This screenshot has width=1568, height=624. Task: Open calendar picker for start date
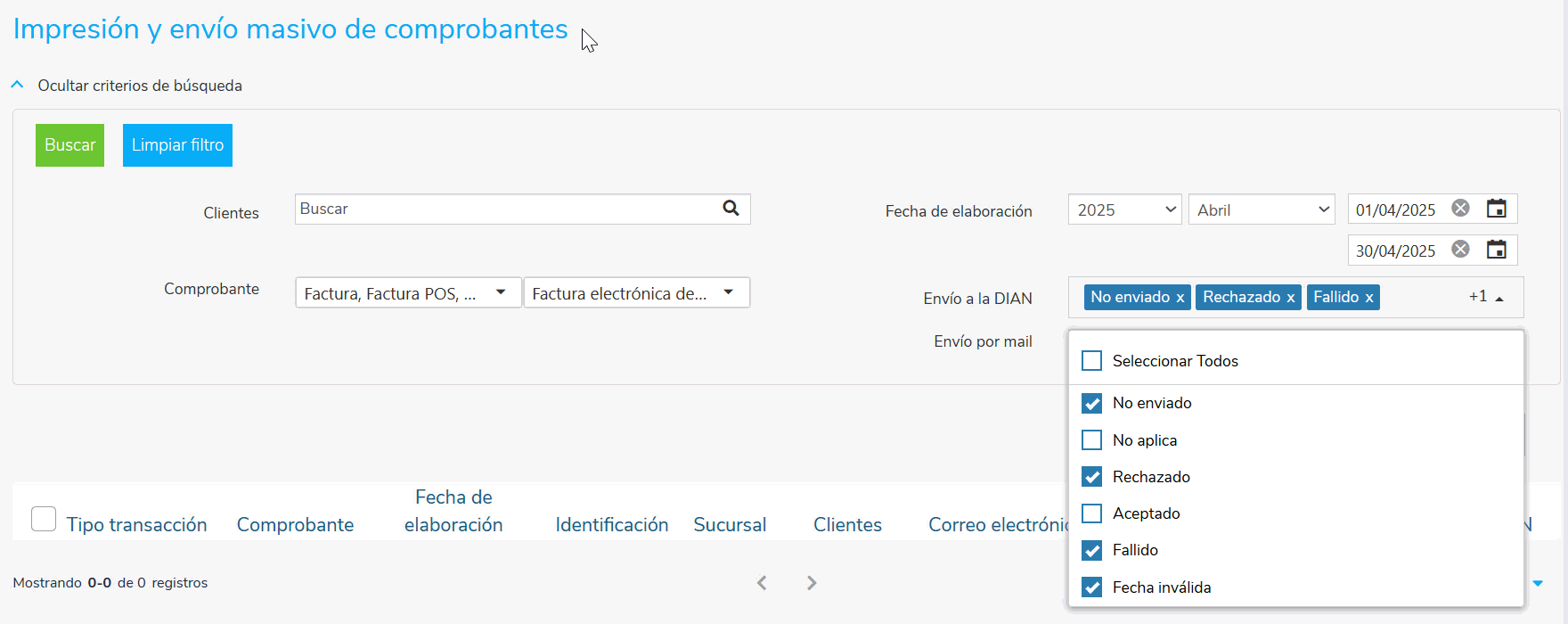[1497, 209]
